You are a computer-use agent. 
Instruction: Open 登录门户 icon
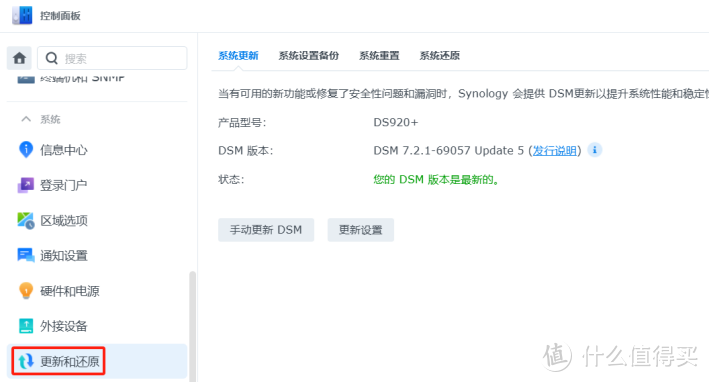(26, 185)
